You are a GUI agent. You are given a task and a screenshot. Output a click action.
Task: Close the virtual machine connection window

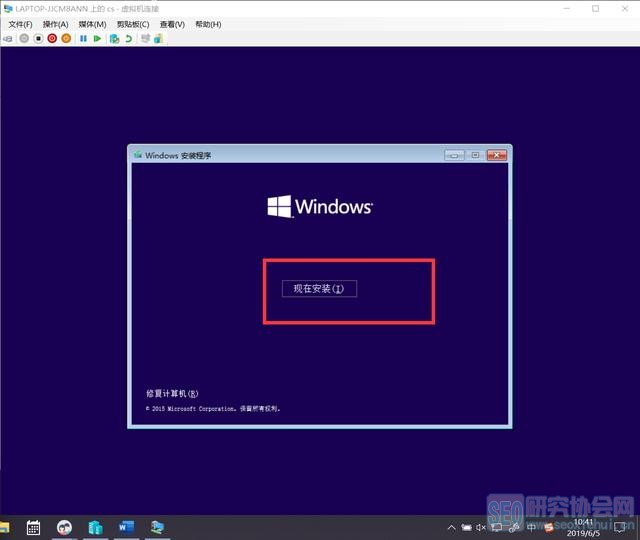624,8
